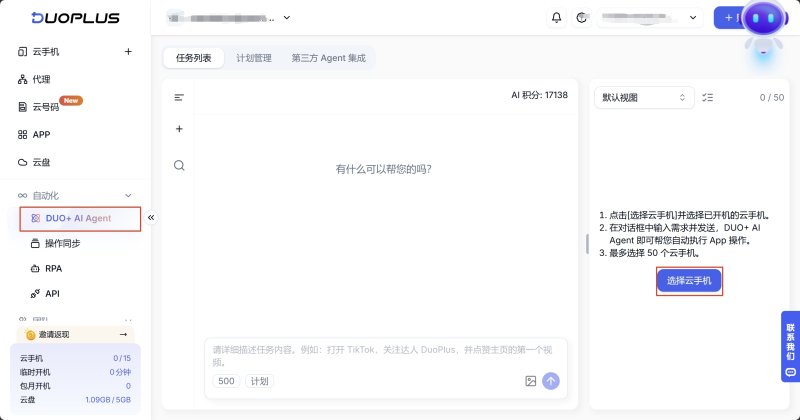
Task: Send the message with arrow button
Action: coord(551,381)
